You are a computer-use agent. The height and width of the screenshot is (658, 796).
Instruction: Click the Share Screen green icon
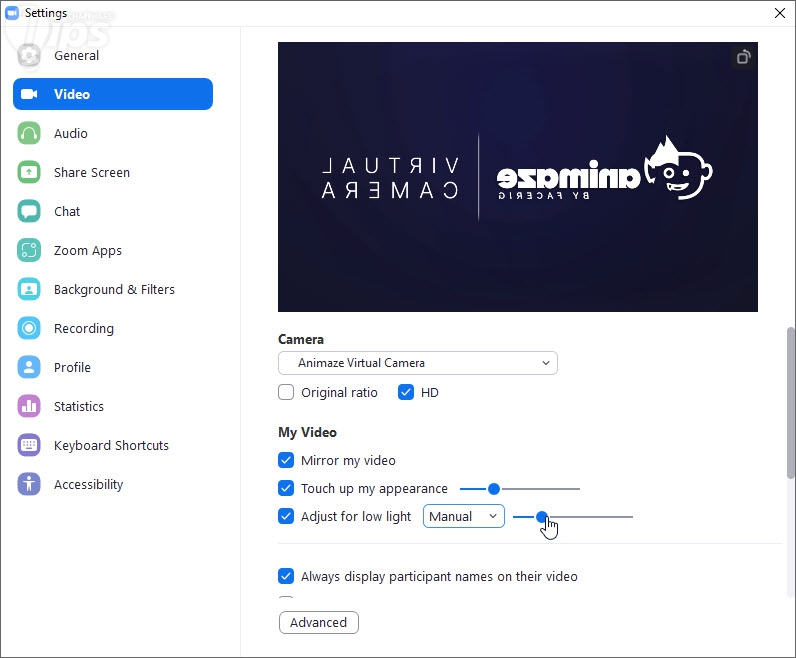29,172
